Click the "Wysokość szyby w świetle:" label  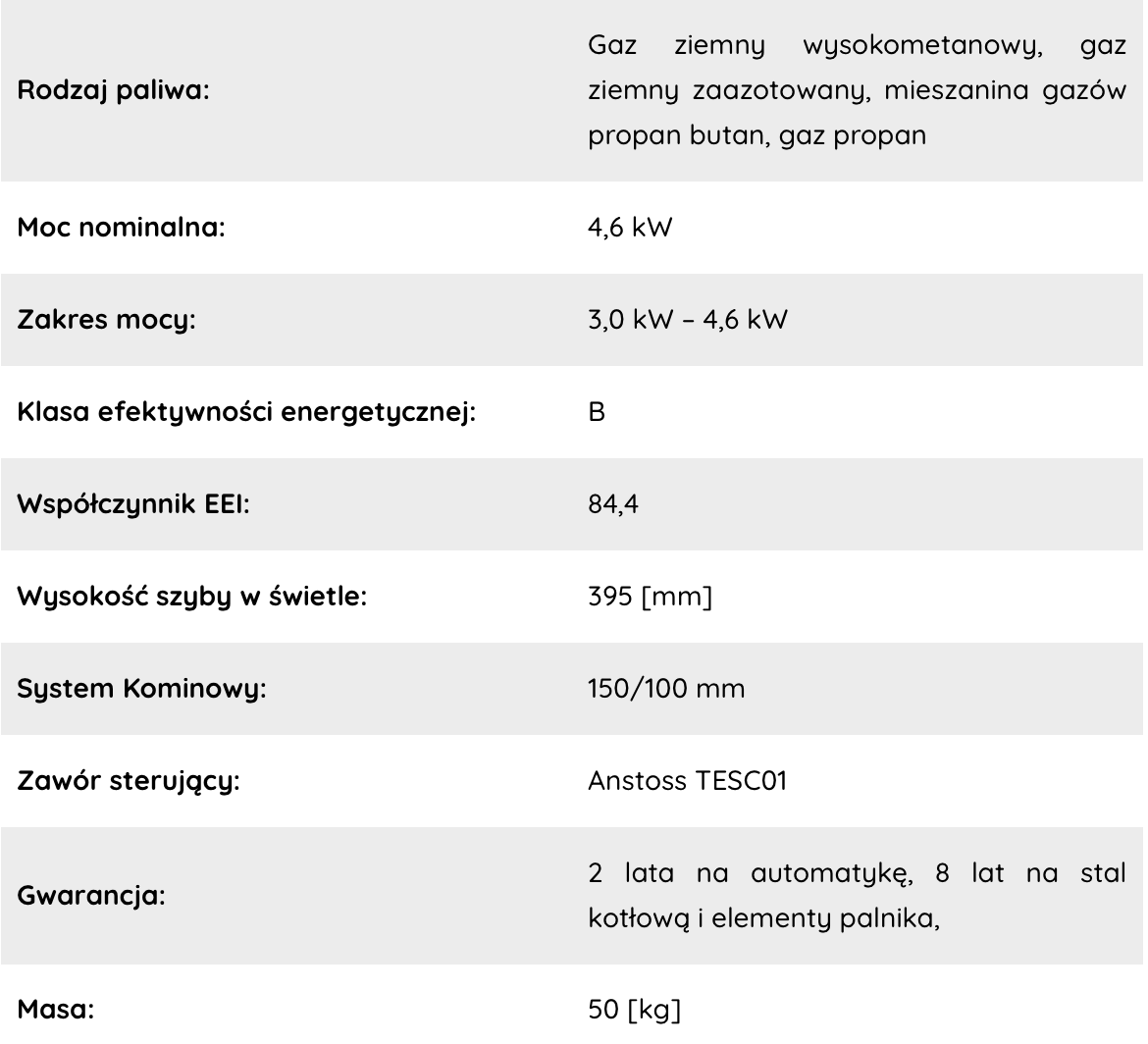(192, 598)
